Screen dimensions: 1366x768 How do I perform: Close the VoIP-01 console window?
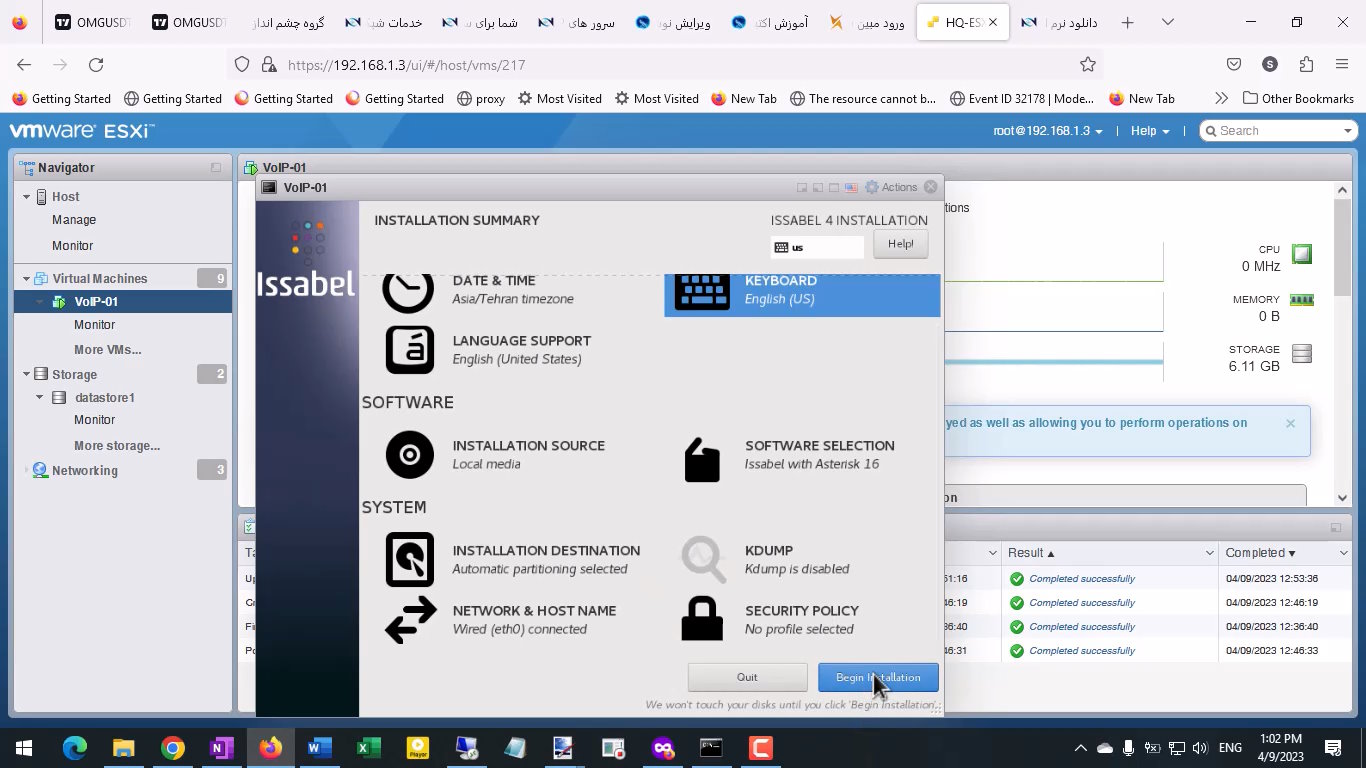click(931, 187)
